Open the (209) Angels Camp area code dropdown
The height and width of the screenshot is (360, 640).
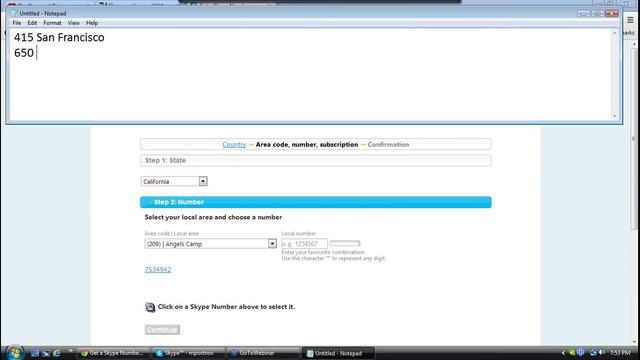(211, 244)
